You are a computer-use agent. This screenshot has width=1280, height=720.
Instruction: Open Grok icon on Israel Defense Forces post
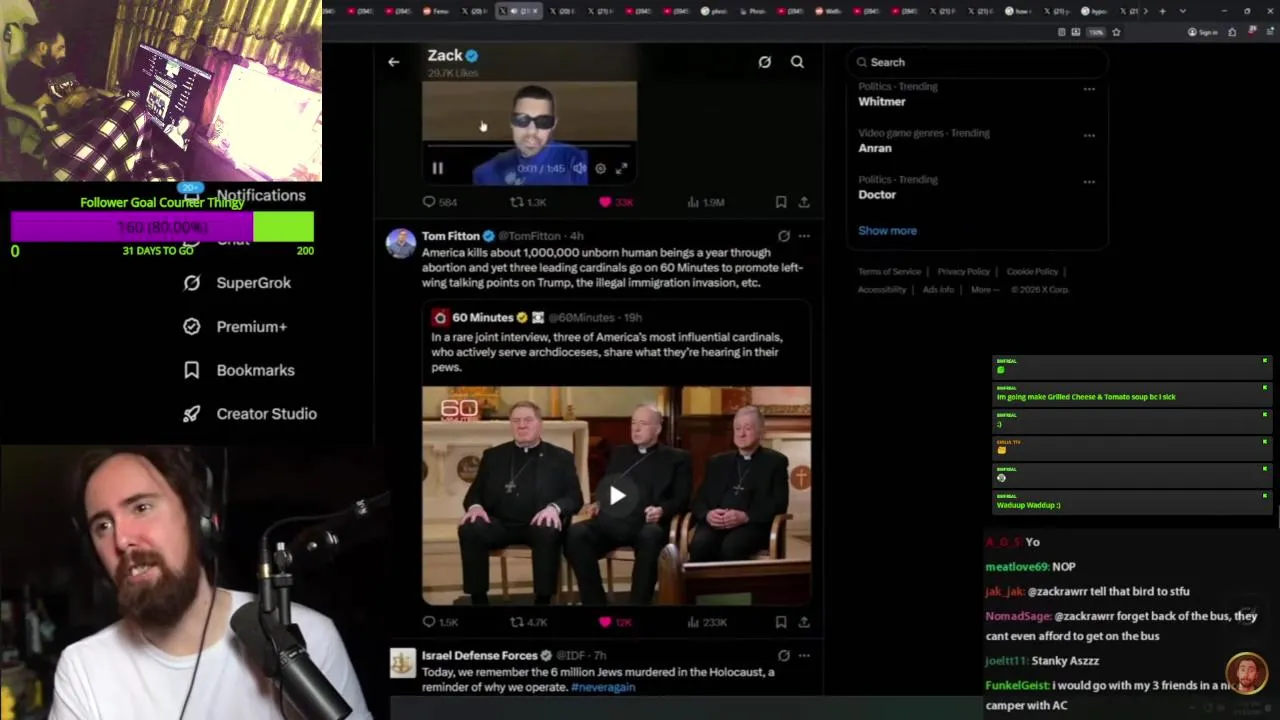(784, 656)
